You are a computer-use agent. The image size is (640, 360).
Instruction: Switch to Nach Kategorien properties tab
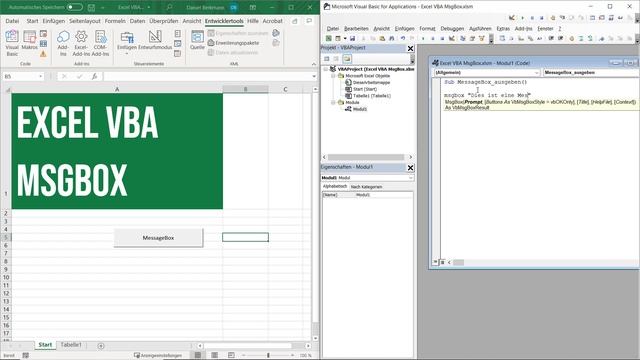tap(366, 187)
